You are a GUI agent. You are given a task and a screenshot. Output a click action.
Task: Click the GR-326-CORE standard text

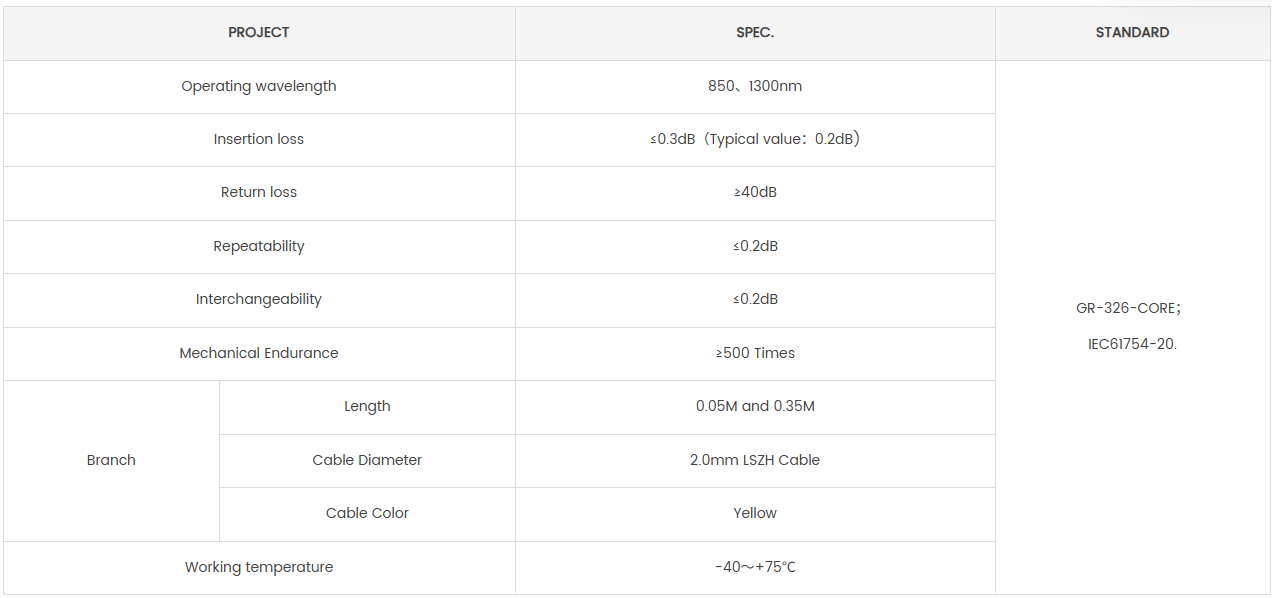[x=1129, y=308]
